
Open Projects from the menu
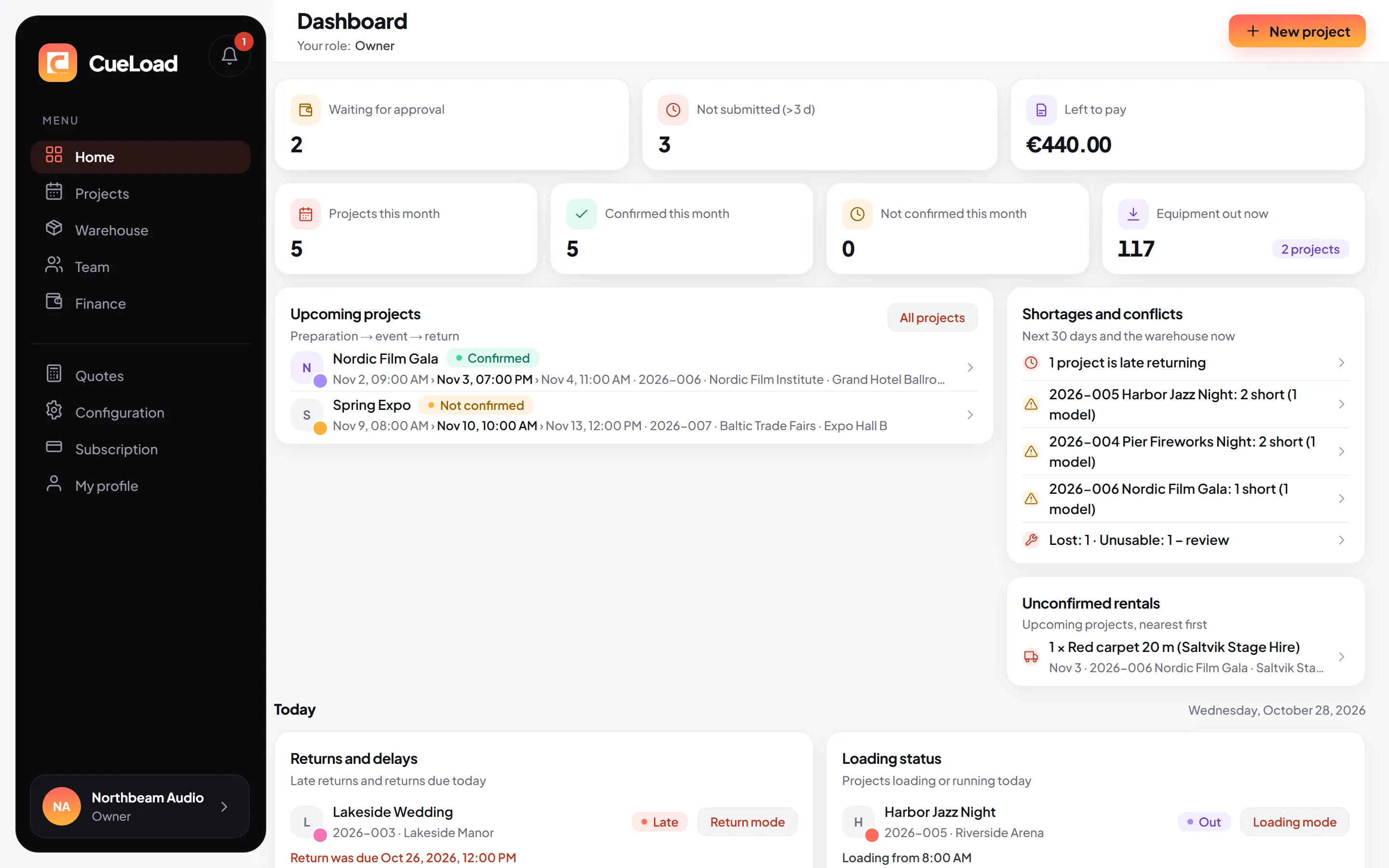[141, 193]
